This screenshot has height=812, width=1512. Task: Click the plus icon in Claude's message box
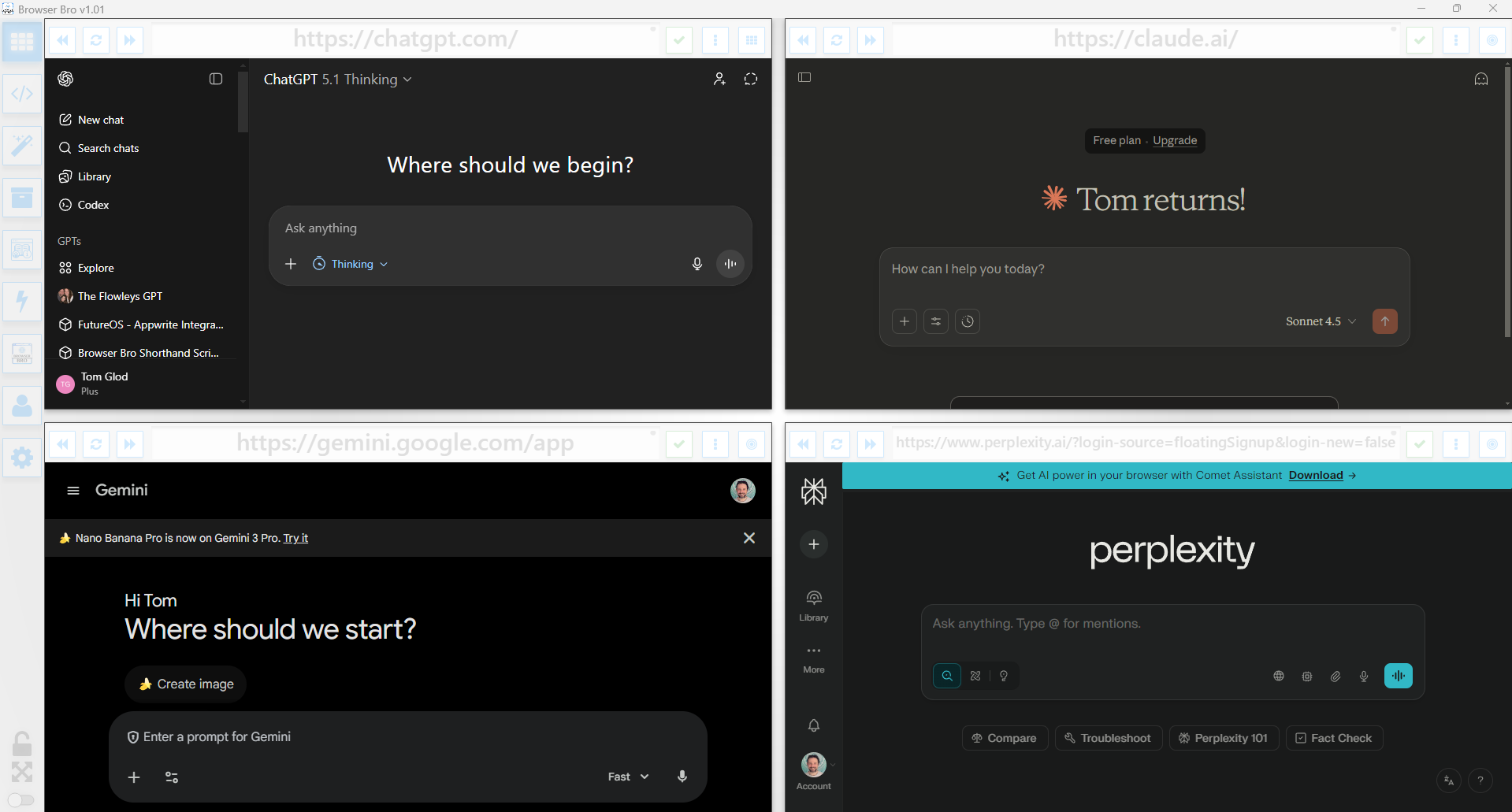click(904, 321)
